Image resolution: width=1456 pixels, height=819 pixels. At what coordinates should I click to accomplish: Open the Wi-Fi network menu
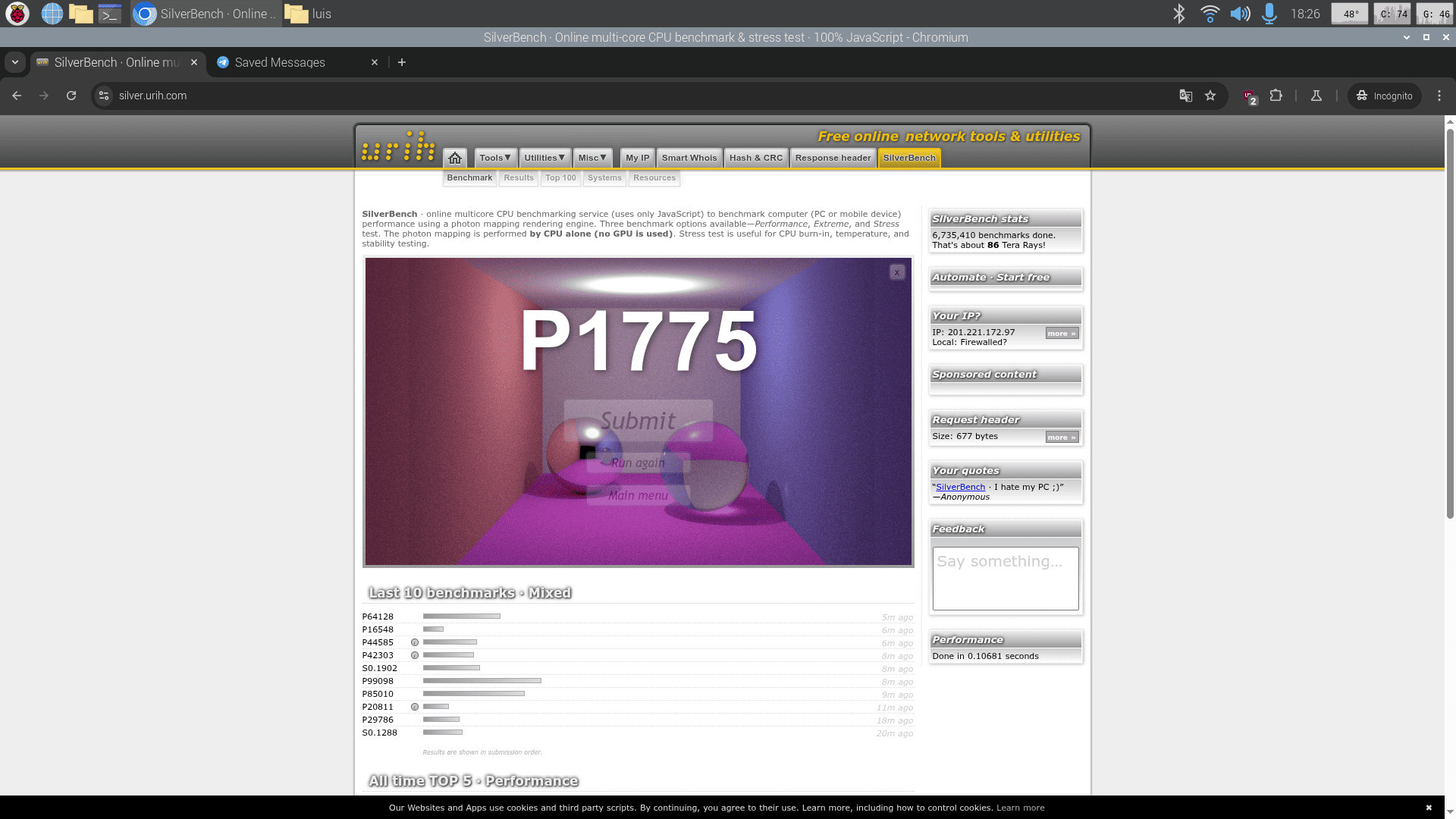click(1210, 14)
